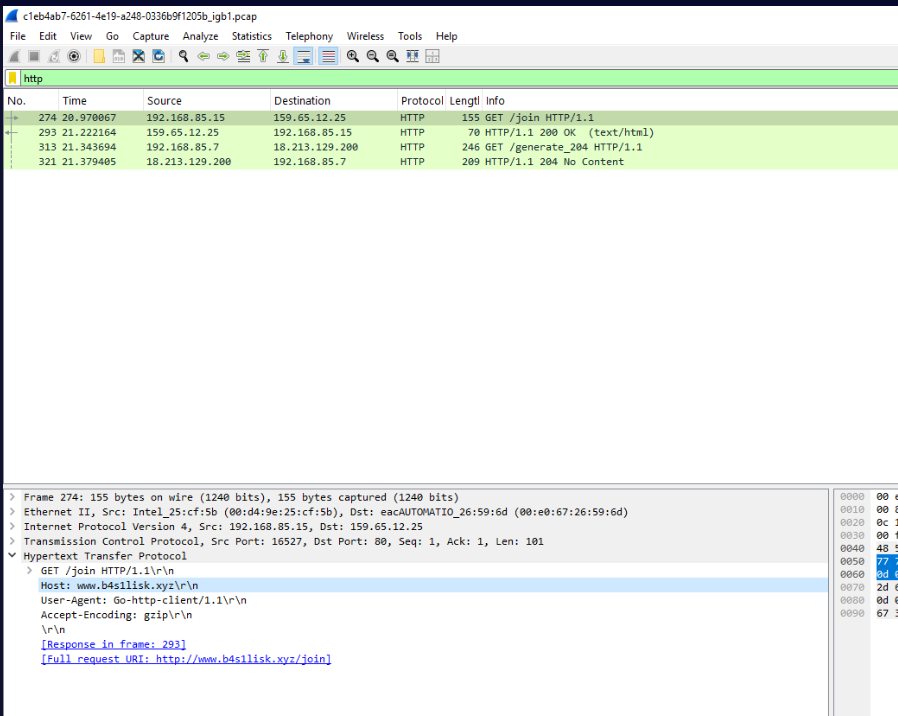Screen dimensions: 898x716
Task: Go to the last packet icon
Action: pyautogui.click(x=283, y=56)
